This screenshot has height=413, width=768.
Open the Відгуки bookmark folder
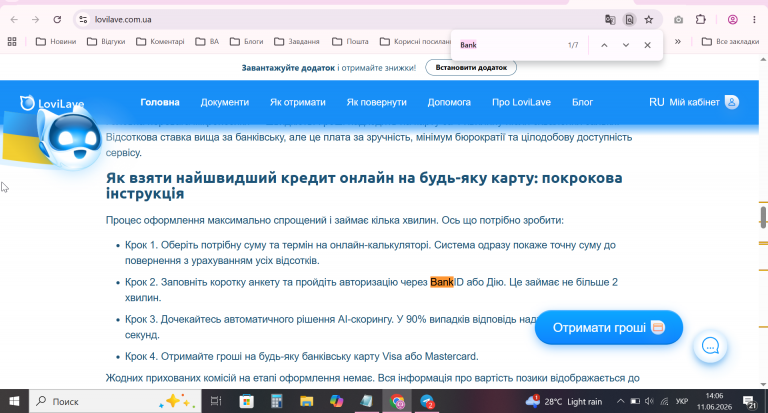pyautogui.click(x=106, y=42)
